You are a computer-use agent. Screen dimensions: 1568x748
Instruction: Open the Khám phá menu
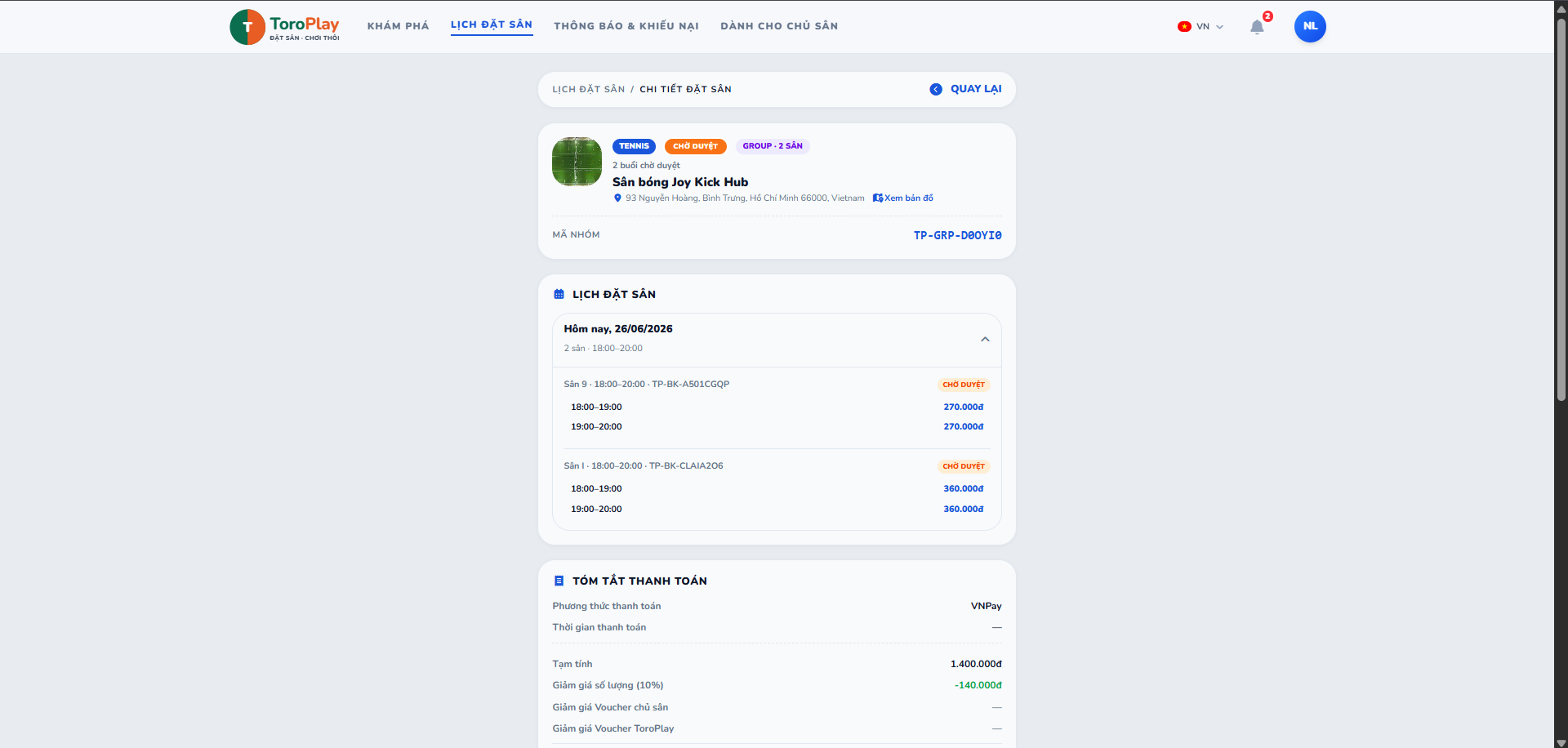tap(399, 26)
